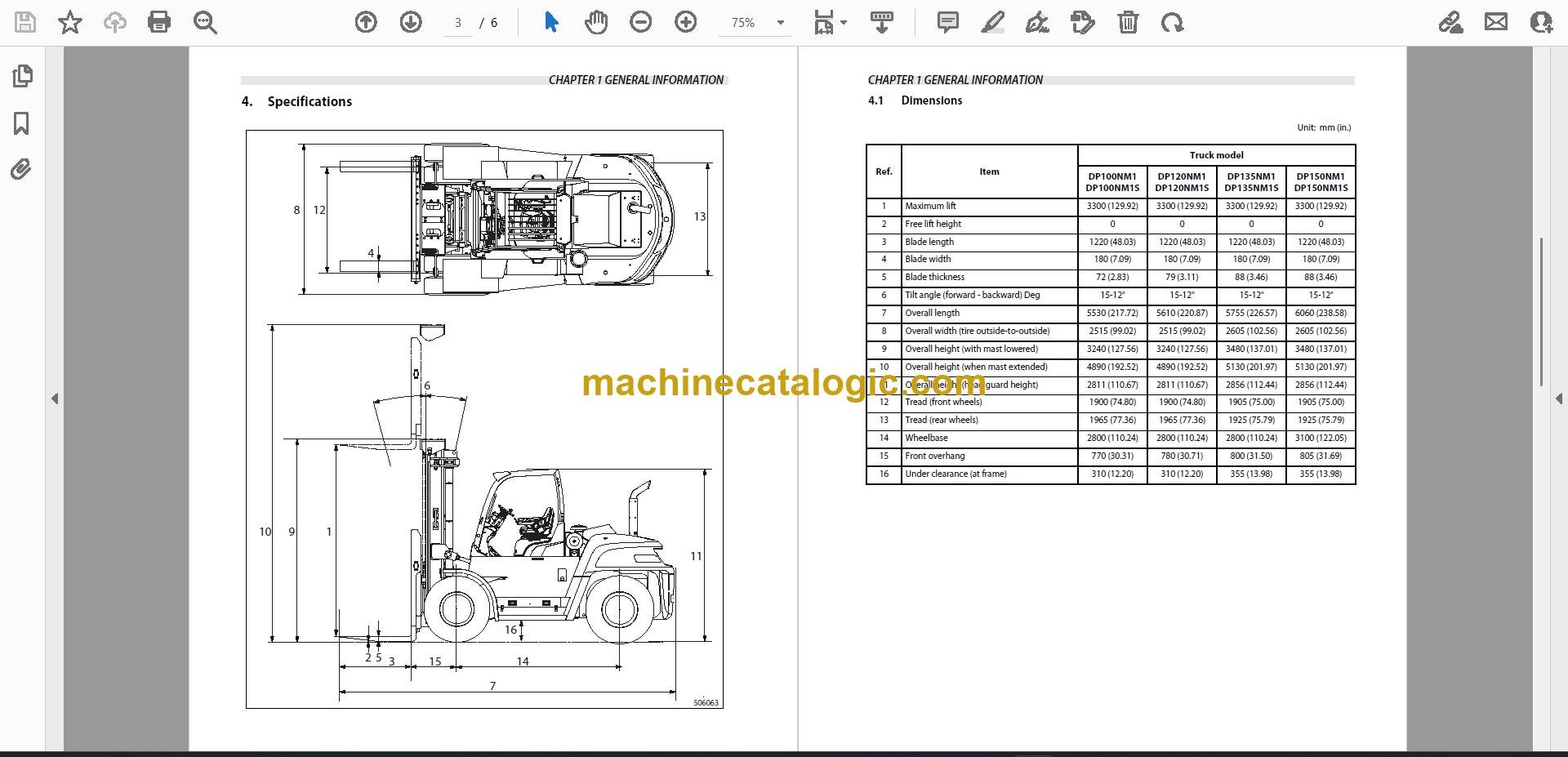
Task: Bookmark document with star icon
Action: pos(70,23)
